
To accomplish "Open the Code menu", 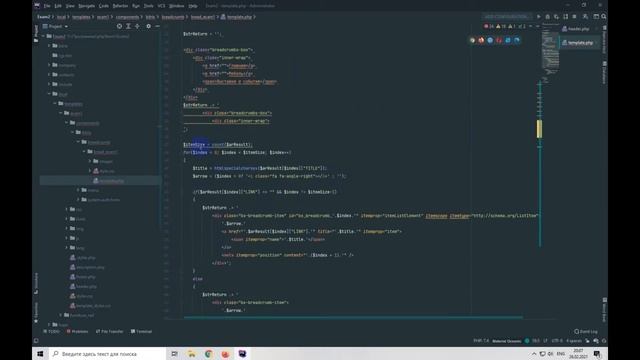I will tap(104, 6).
